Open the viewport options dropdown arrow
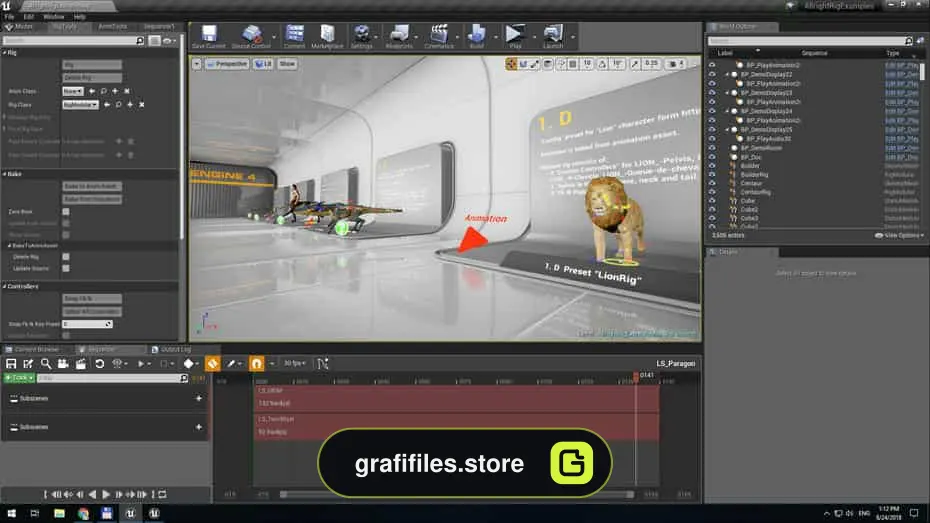Image resolution: width=930 pixels, height=523 pixels. (x=196, y=63)
